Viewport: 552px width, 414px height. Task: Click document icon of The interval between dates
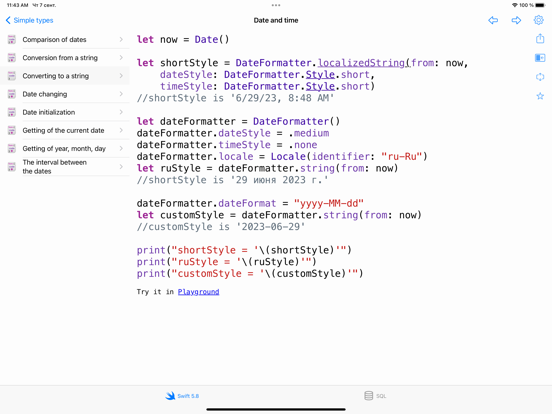point(12,167)
